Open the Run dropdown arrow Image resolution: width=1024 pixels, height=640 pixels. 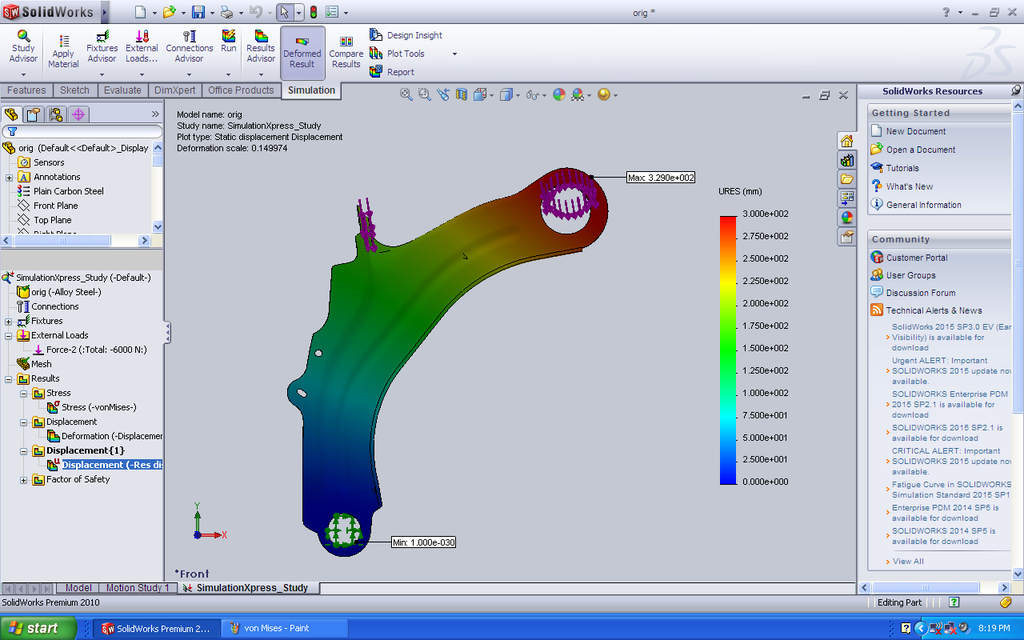(229, 74)
